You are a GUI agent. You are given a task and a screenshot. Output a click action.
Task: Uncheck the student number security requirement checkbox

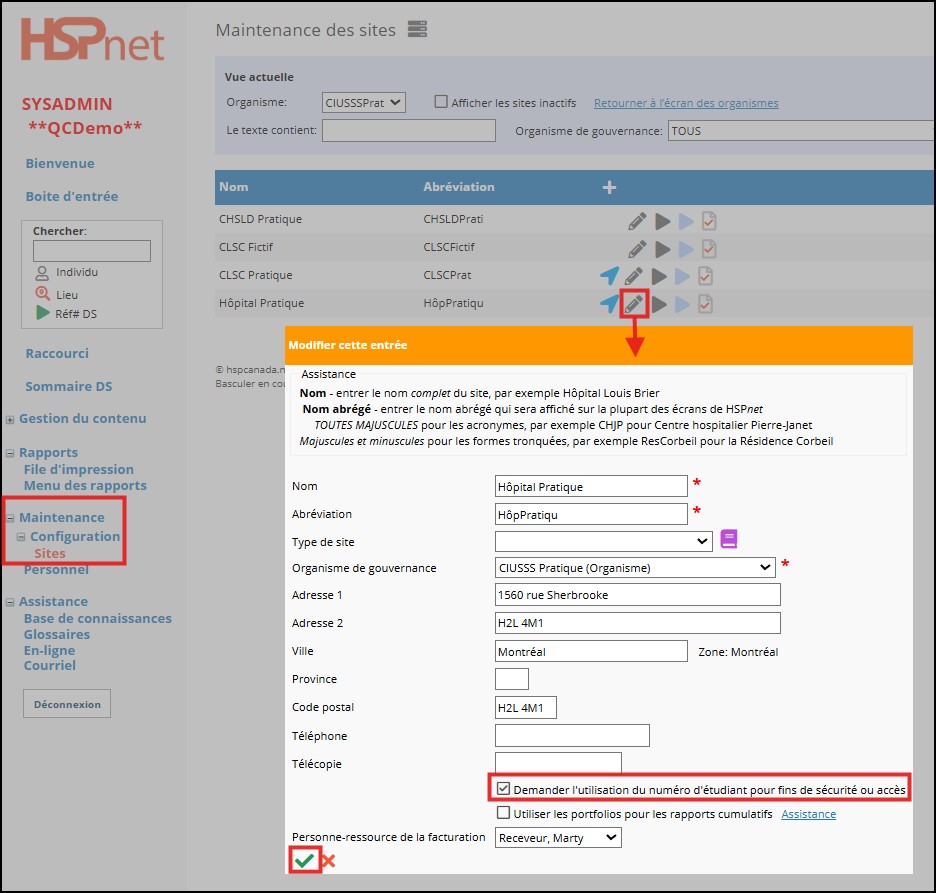point(503,789)
